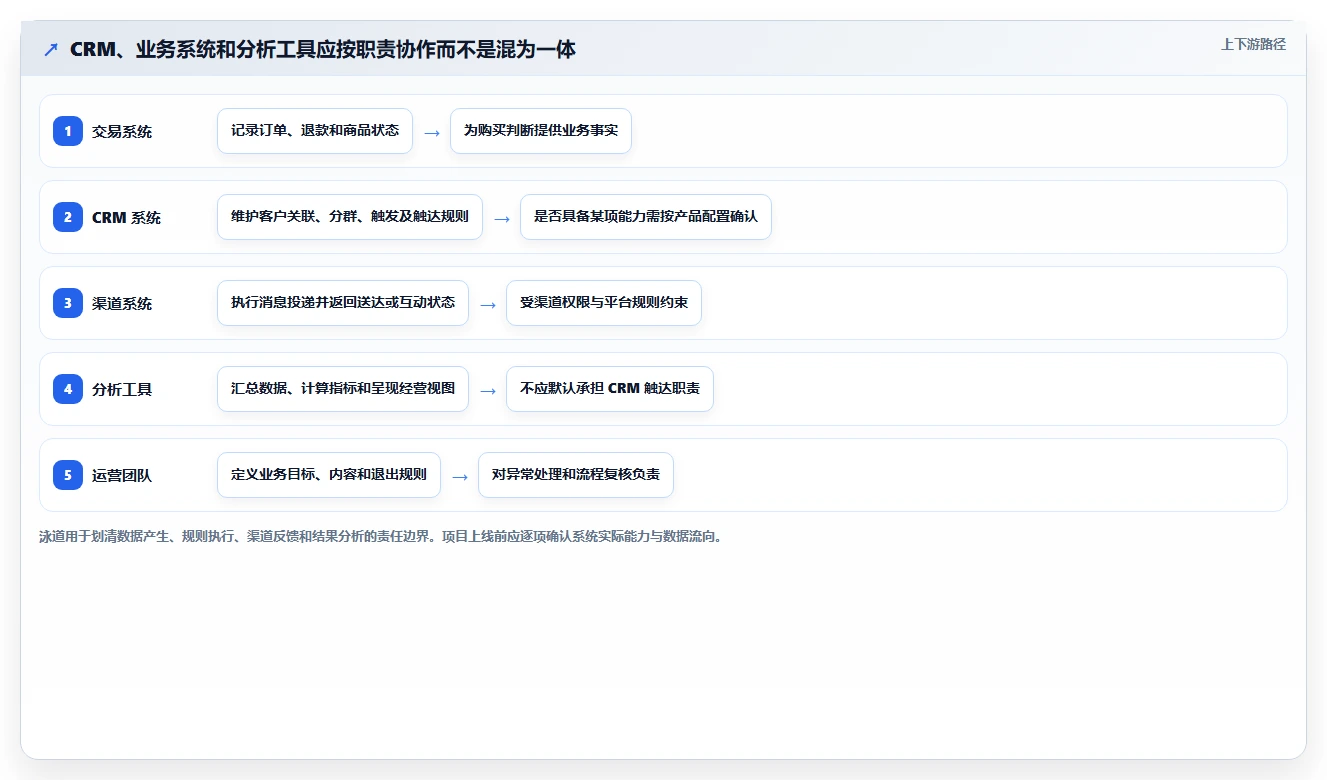Click the number 1 badge for 交易系统
The height and width of the screenshot is (780, 1327).
click(68, 131)
